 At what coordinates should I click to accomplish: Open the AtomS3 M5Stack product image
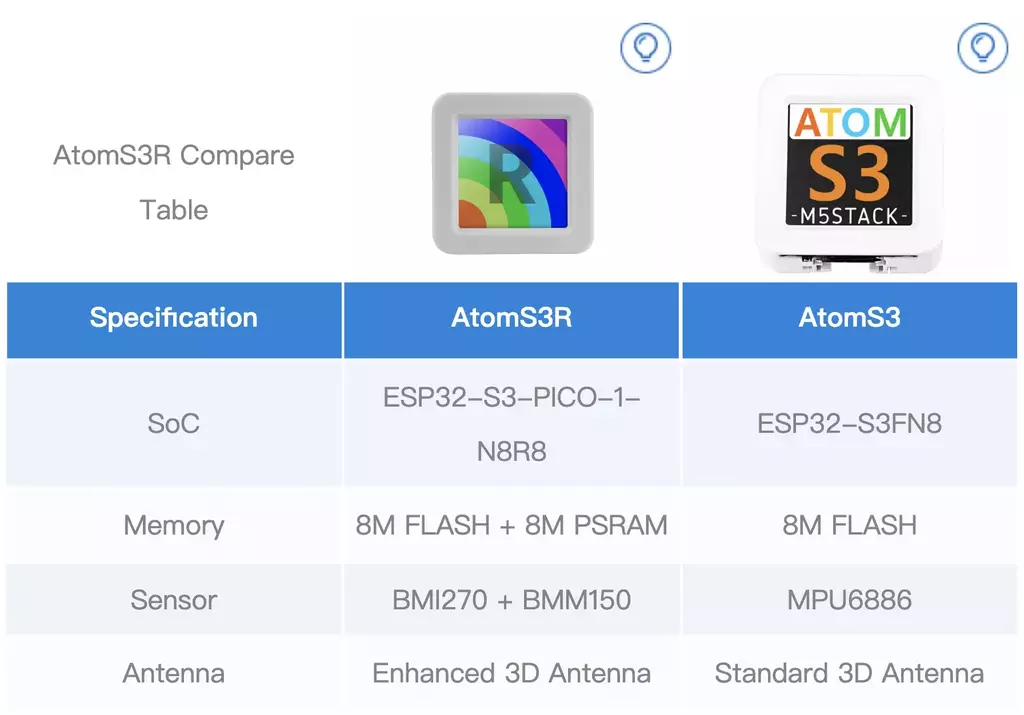(849, 173)
